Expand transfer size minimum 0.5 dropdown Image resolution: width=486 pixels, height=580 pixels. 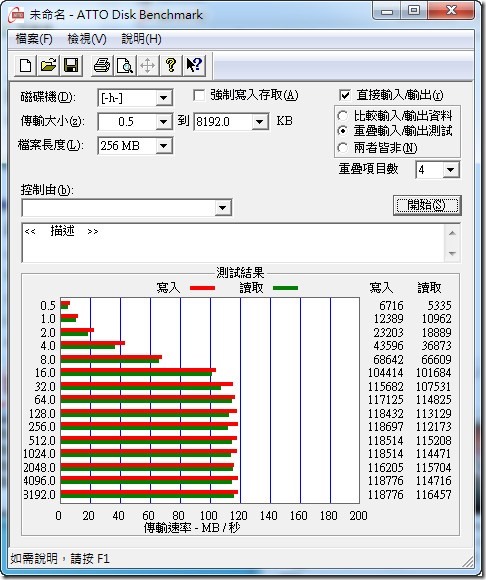tap(163, 122)
